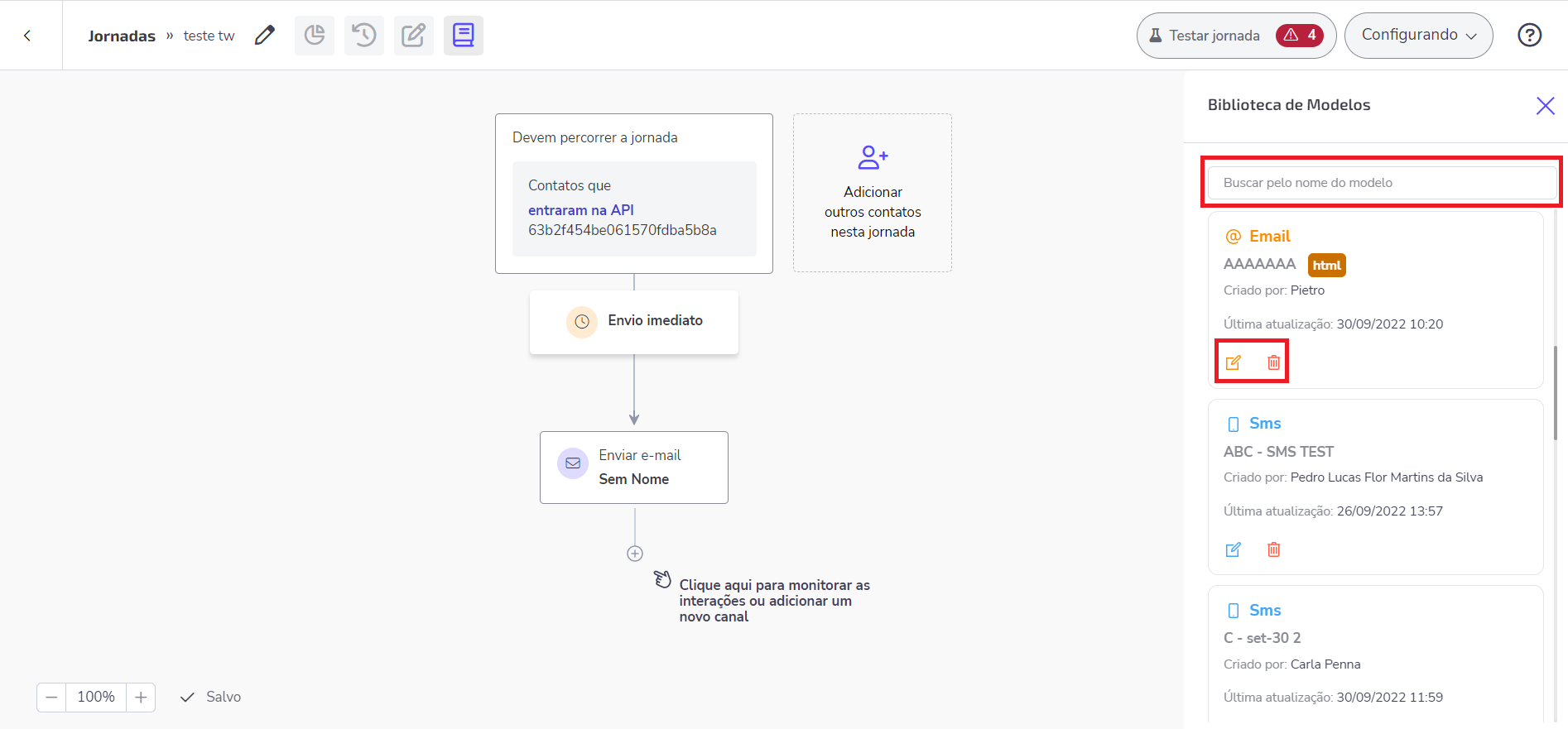Viewport: 1568px width, 729px height.
Task: Open the help question mark icon
Action: click(x=1529, y=36)
